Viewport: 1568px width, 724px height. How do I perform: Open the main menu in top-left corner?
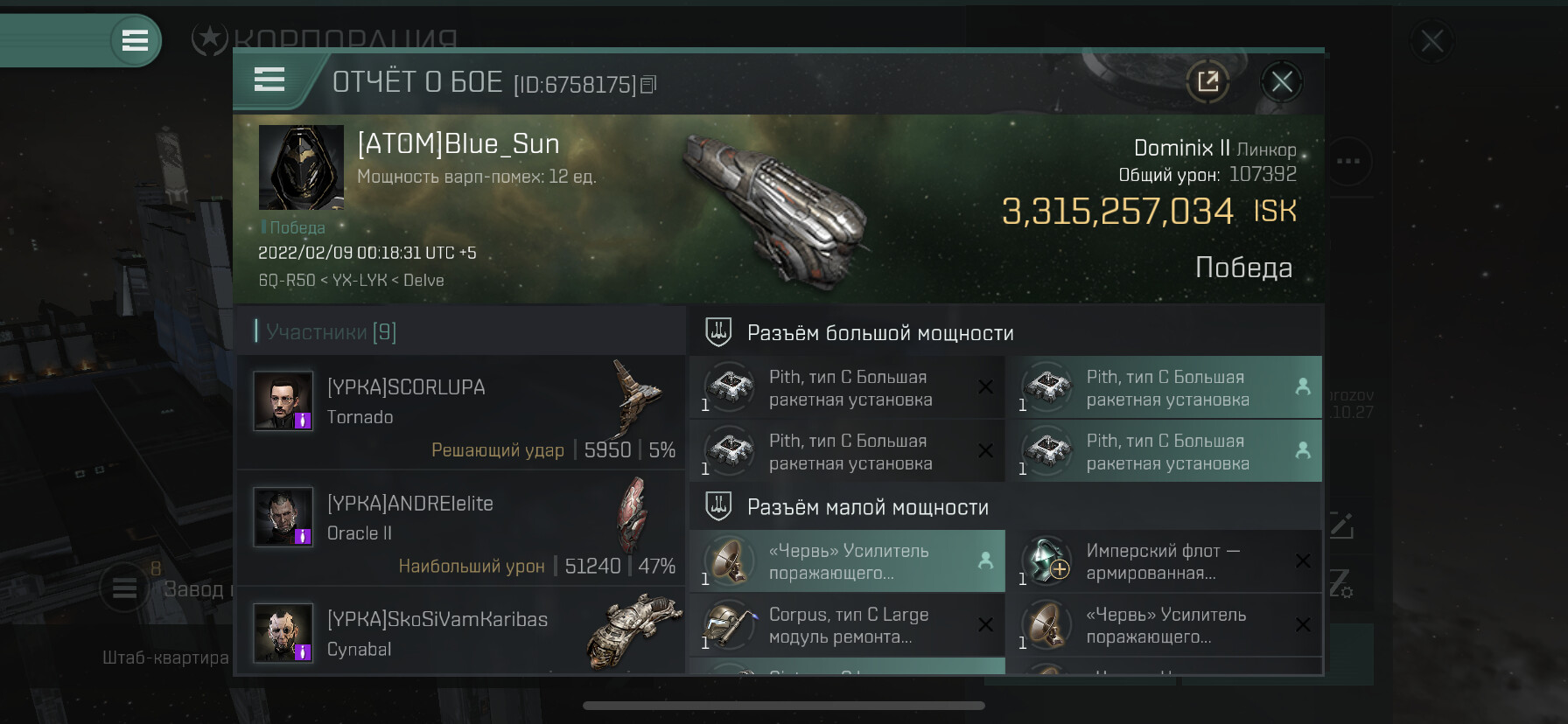[x=135, y=40]
